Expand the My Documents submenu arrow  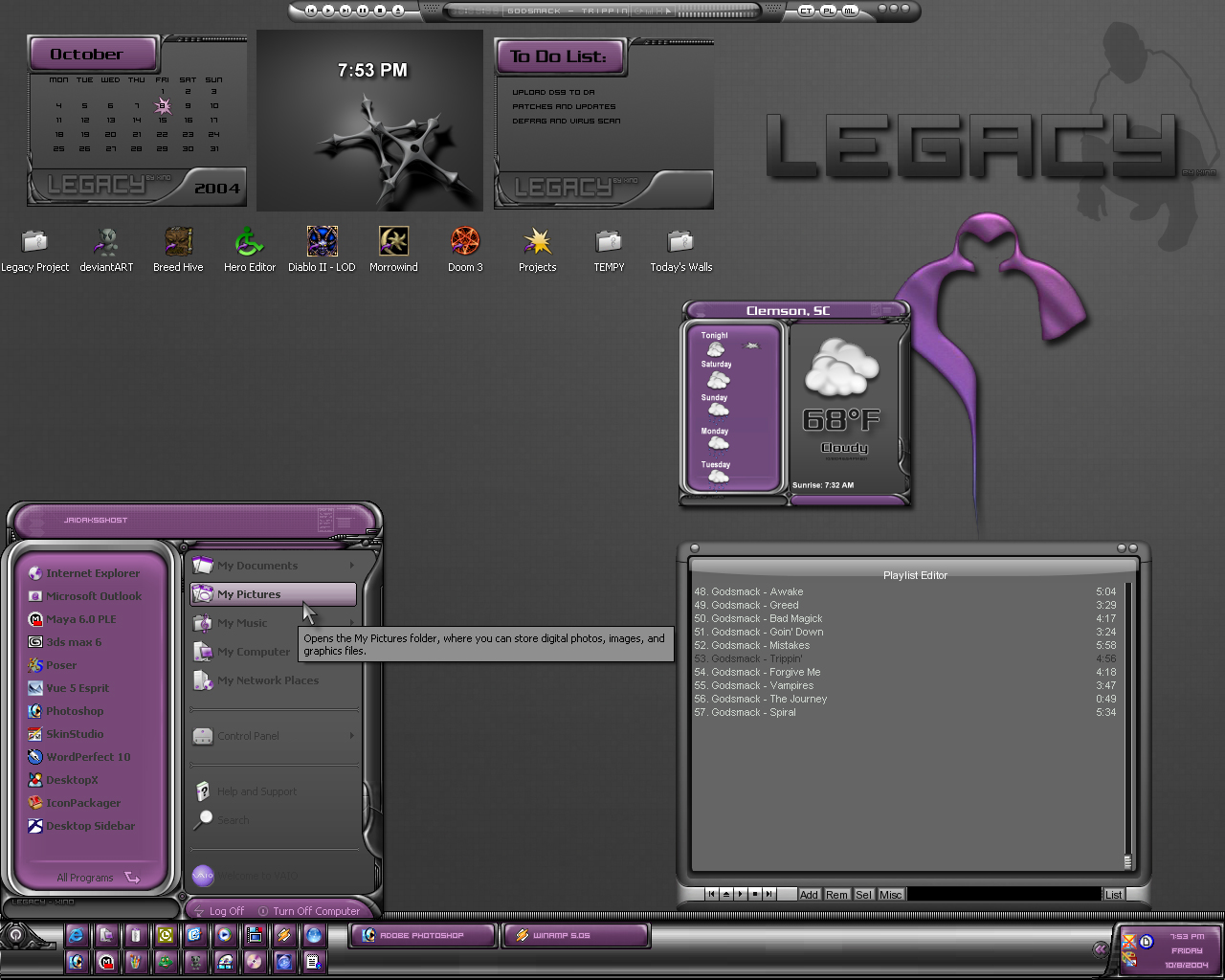352,566
